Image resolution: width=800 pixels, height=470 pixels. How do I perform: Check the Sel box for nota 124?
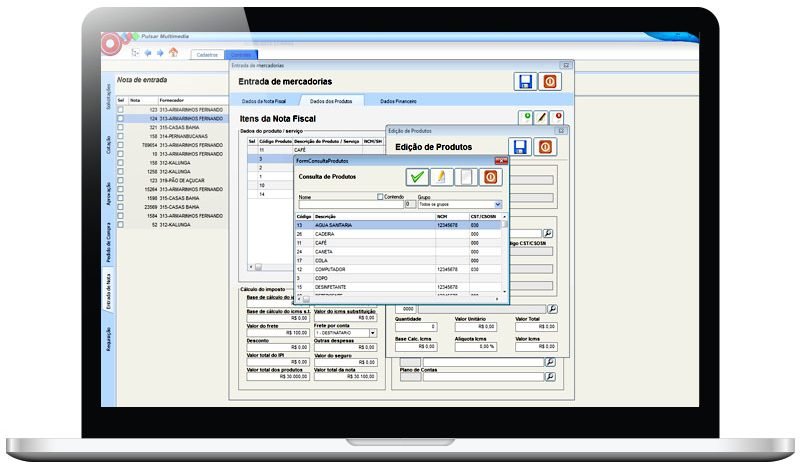click(121, 118)
